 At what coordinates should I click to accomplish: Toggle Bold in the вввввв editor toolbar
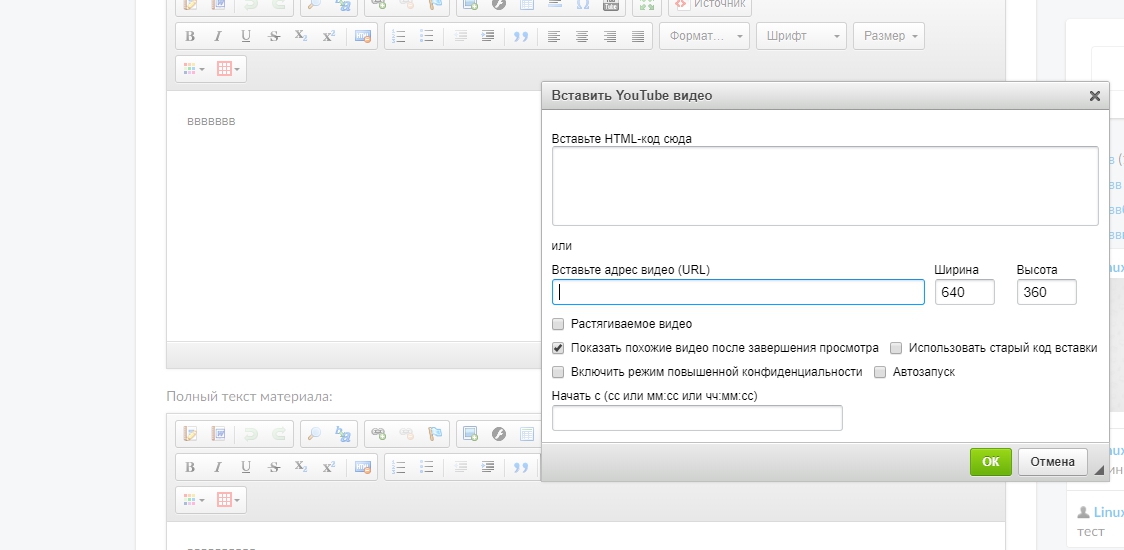[190, 37]
